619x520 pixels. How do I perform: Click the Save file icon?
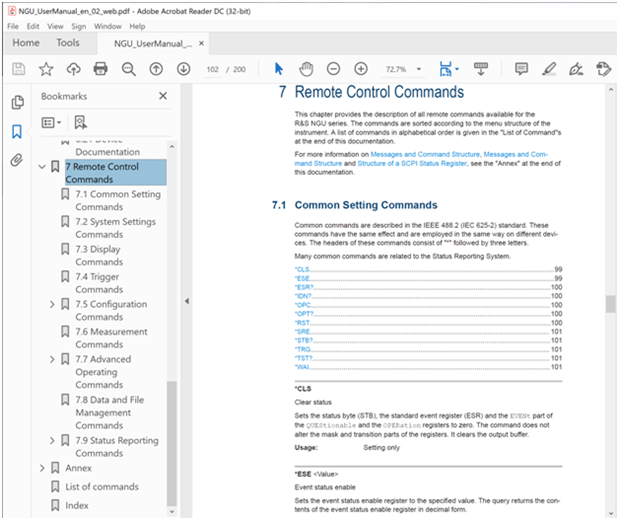[18, 69]
